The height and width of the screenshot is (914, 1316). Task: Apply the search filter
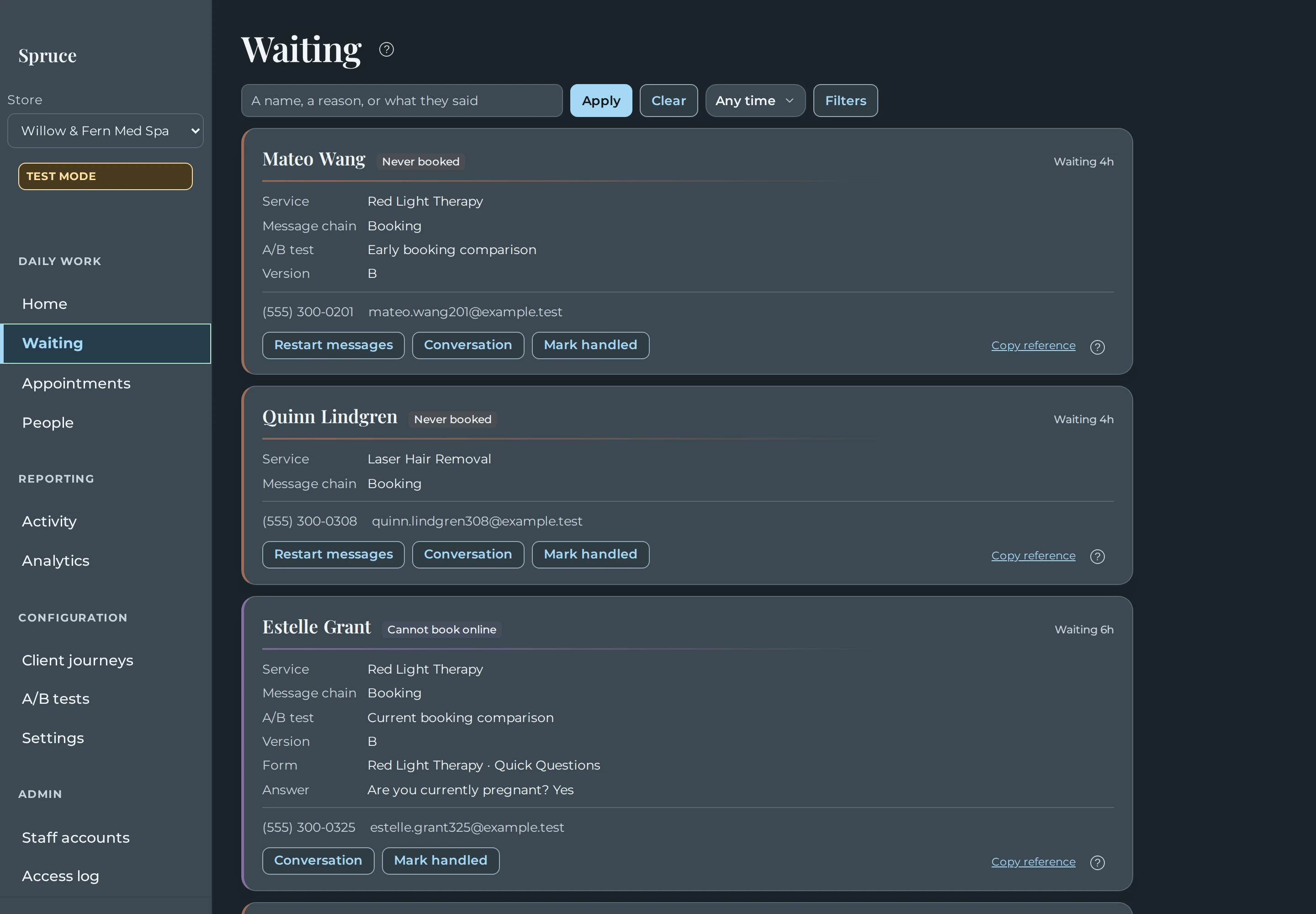tap(601, 101)
